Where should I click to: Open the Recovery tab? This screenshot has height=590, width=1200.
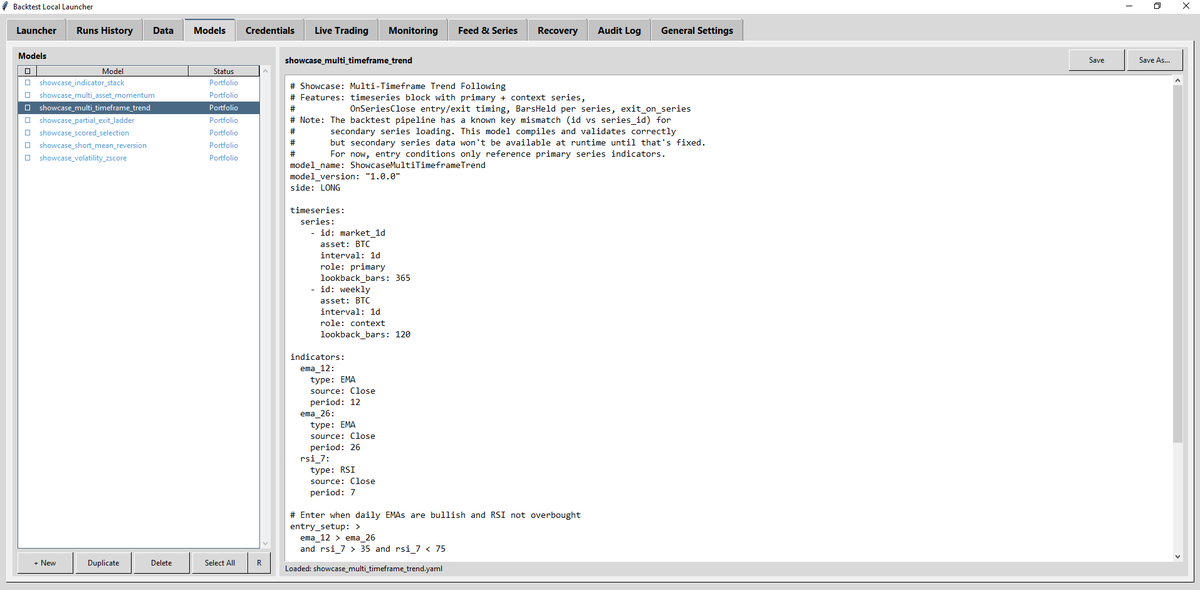click(x=557, y=30)
